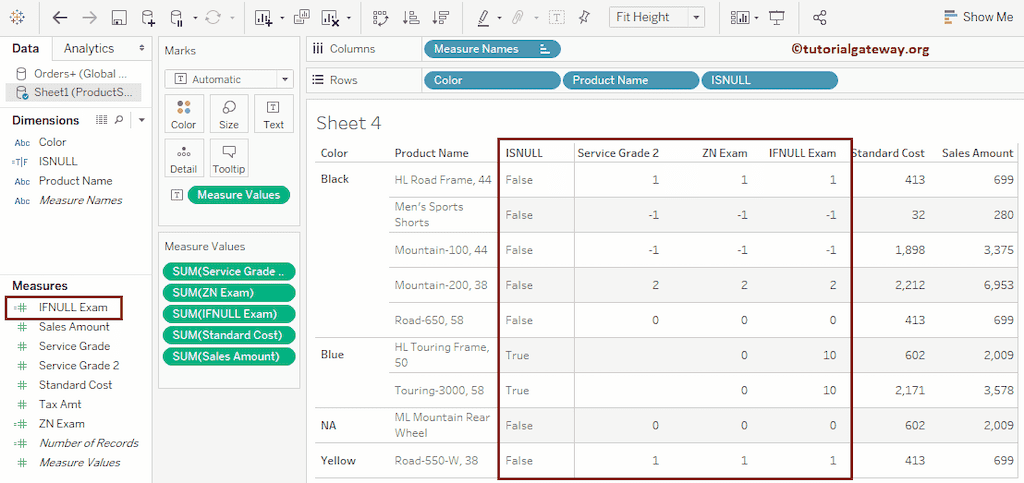
Task: Open the New Worksheet dropdown arrow
Action: pyautogui.click(x=281, y=18)
